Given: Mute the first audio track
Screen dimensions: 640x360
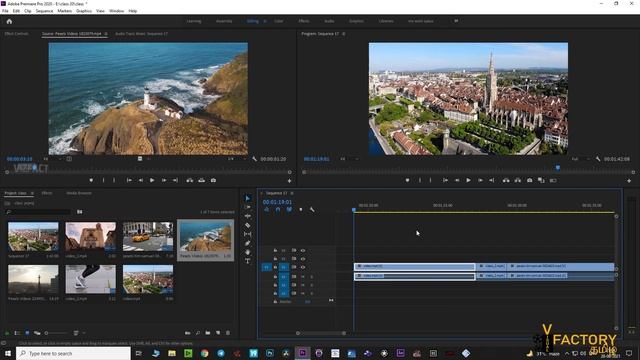Looking at the screenshot, I should click(x=303, y=277).
